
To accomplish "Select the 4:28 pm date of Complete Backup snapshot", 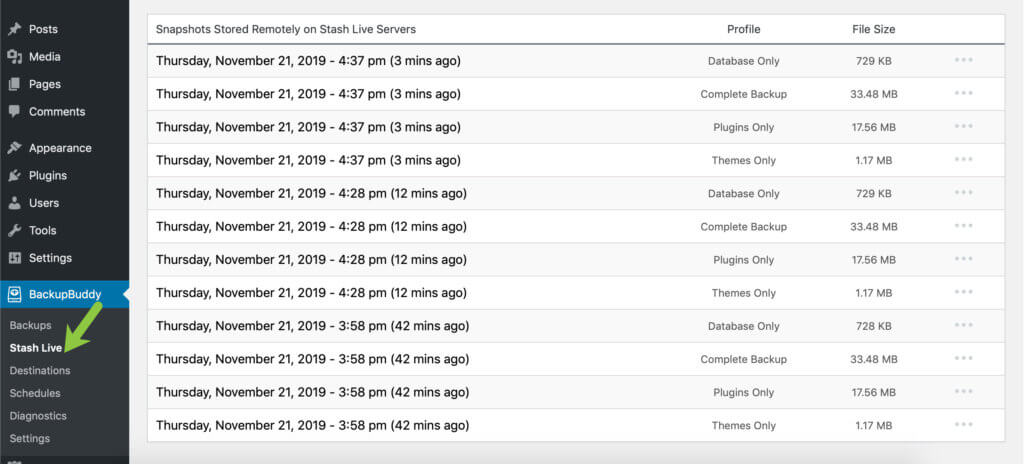I will click(x=312, y=227).
